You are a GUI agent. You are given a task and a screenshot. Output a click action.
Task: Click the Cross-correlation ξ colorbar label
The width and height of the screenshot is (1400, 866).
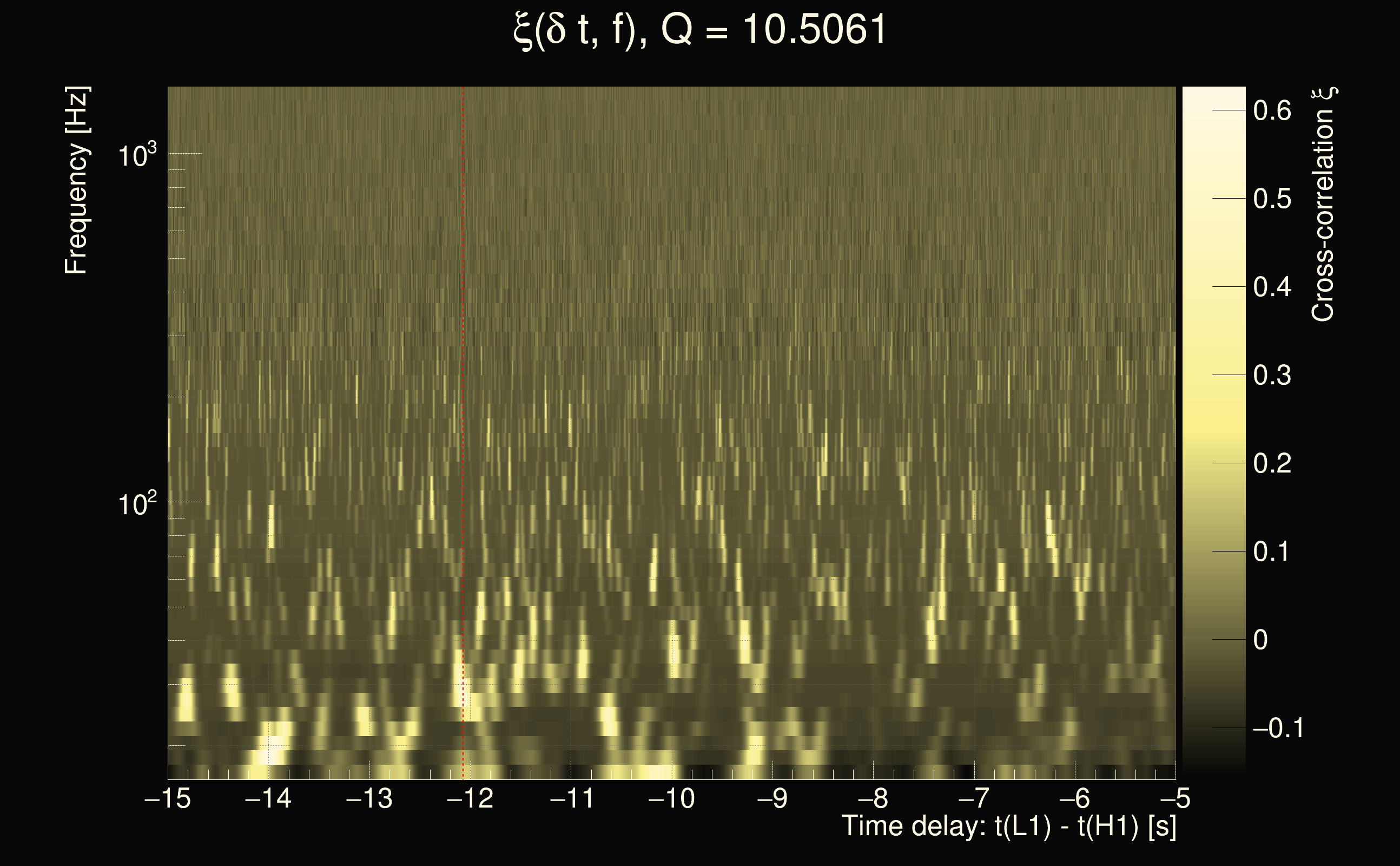click(1323, 204)
